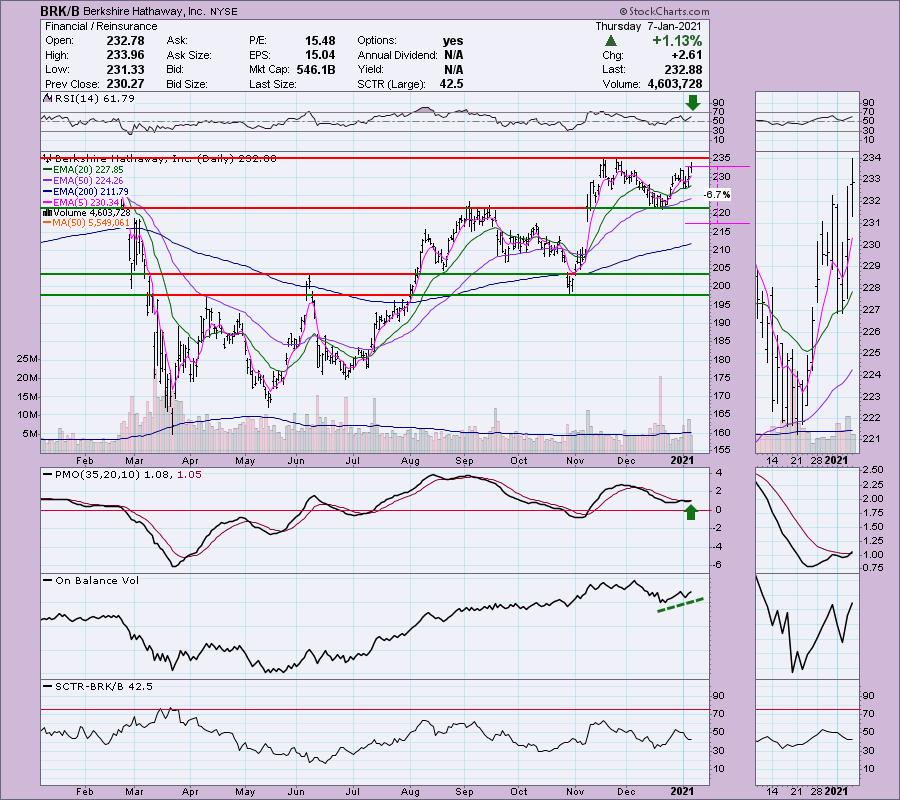The width and height of the screenshot is (900, 800).
Task: Select the BRK/B ticker symbol title
Action: click(x=60, y=11)
